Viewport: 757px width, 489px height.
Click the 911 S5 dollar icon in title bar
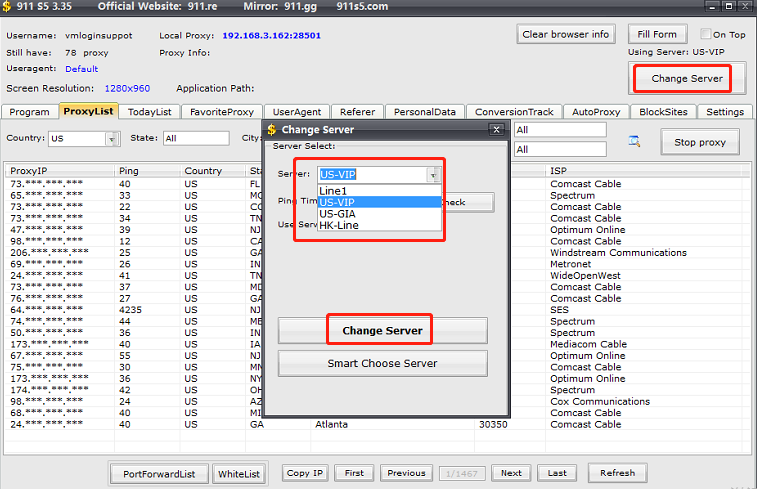tap(9, 7)
